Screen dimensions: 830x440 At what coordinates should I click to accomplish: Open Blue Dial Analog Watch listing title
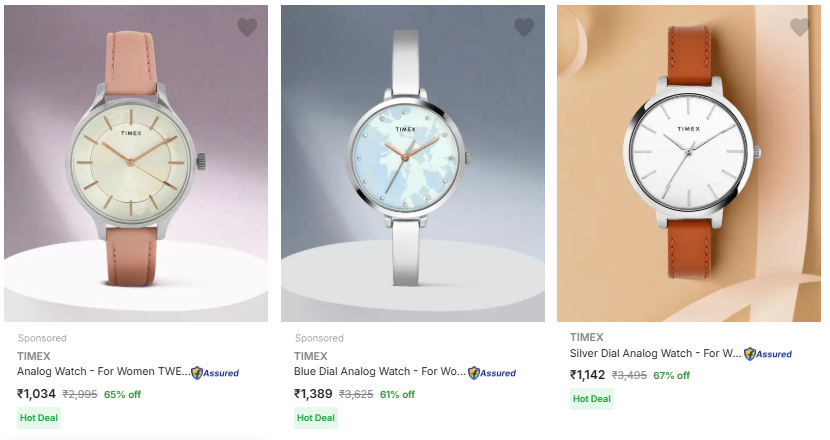[379, 371]
